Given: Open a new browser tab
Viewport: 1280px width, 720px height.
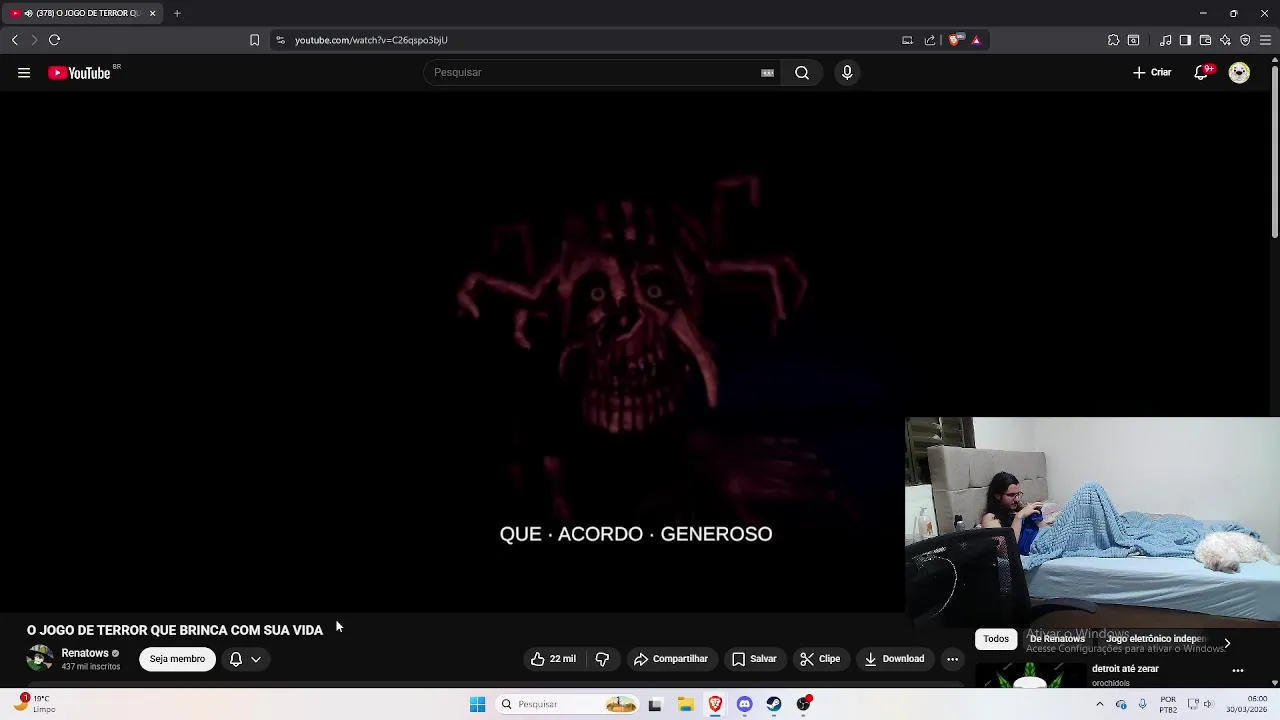Looking at the screenshot, I should tap(176, 13).
